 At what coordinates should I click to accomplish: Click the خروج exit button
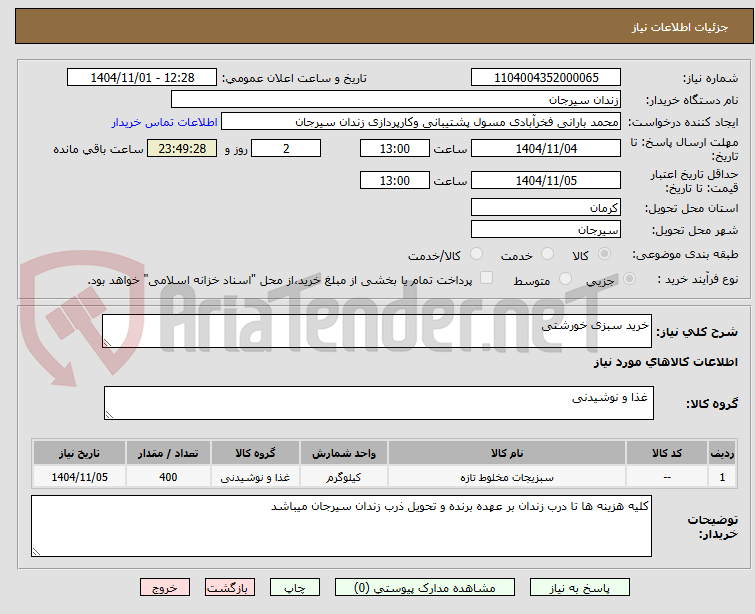pos(165,588)
